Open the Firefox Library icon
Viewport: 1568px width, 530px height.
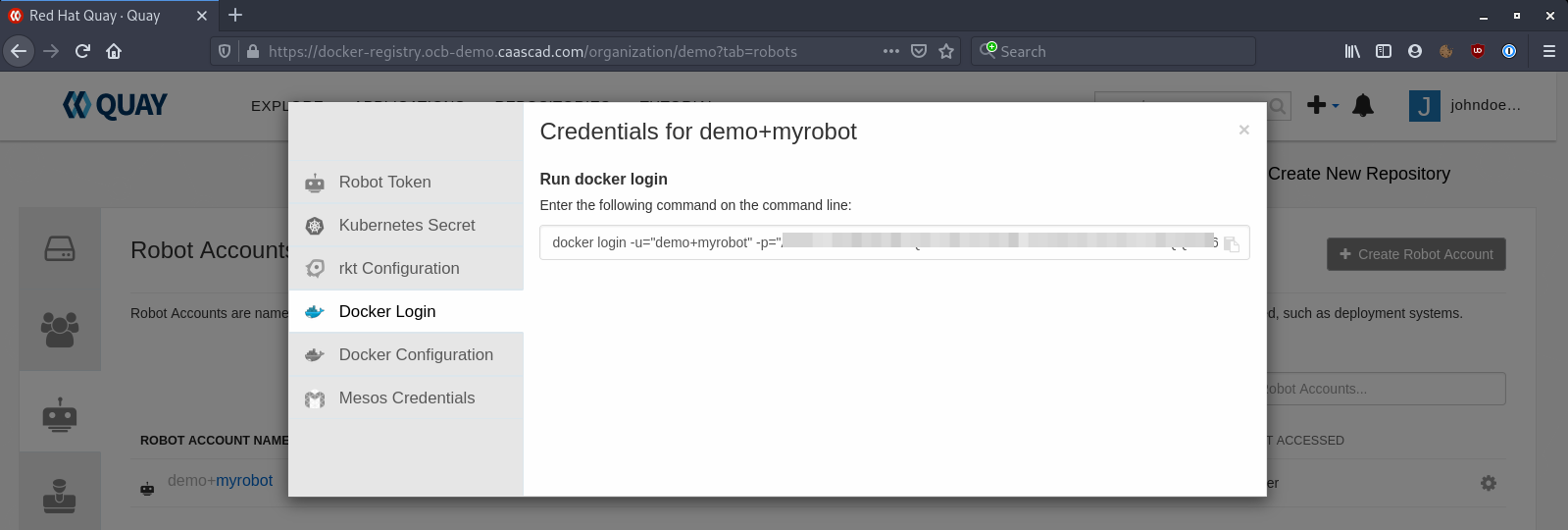tap(1352, 51)
